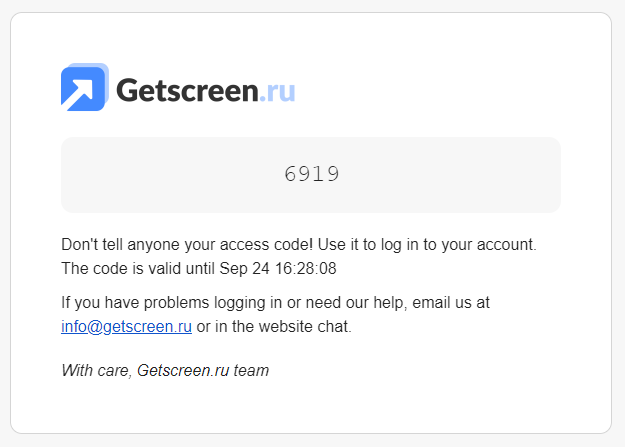Click the last digit 9 of the code
This screenshot has width=625, height=447.
coord(332,174)
